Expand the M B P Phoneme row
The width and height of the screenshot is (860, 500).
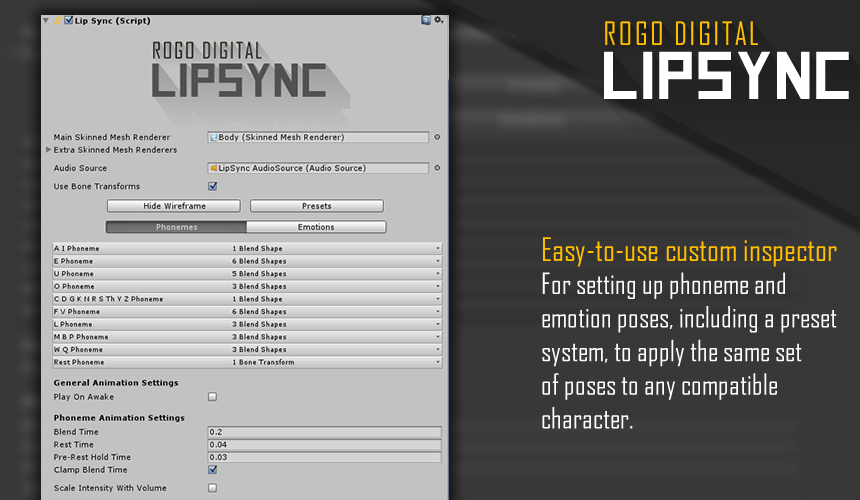click(x=247, y=337)
